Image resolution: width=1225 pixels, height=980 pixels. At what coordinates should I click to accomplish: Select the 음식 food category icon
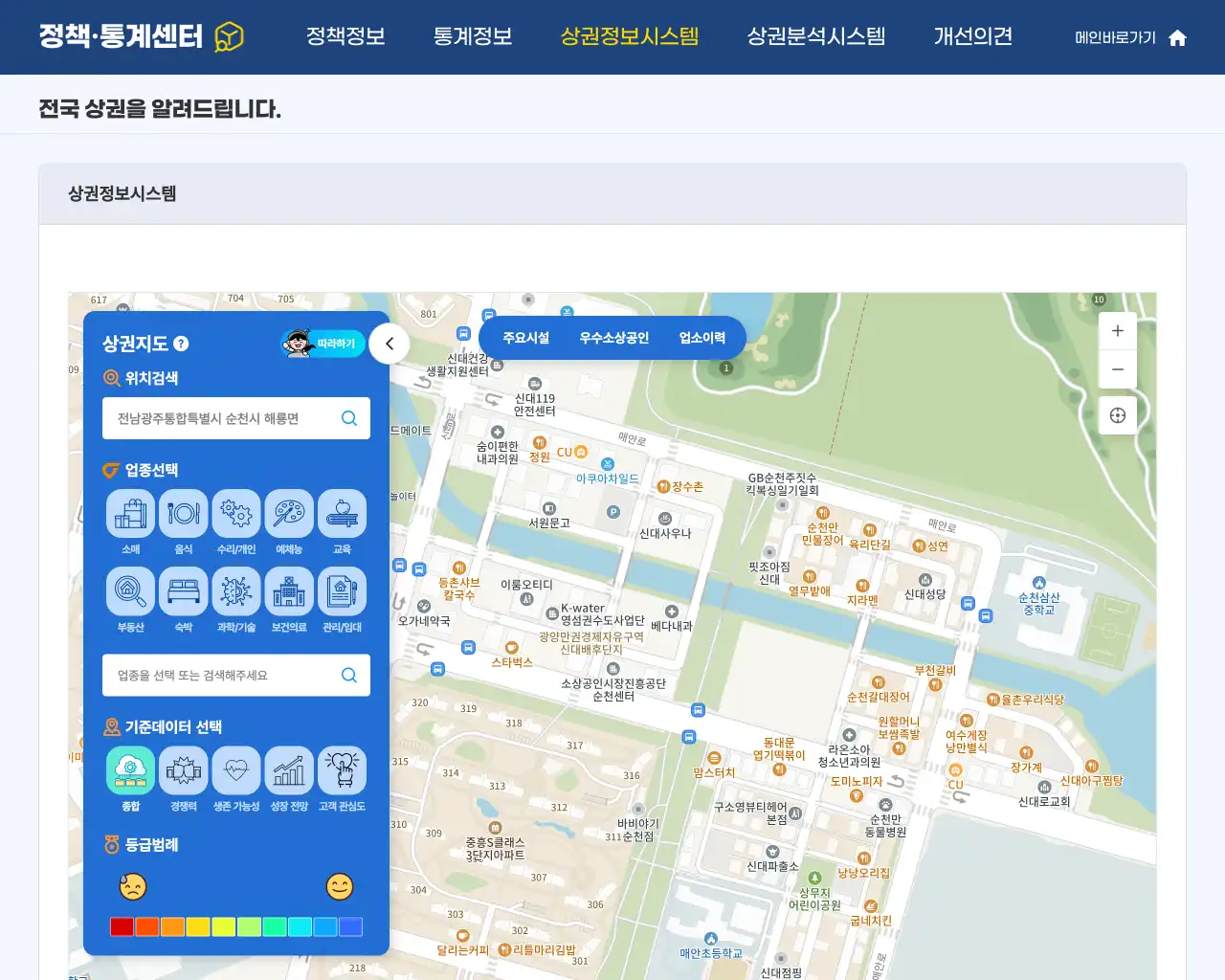[x=184, y=514]
